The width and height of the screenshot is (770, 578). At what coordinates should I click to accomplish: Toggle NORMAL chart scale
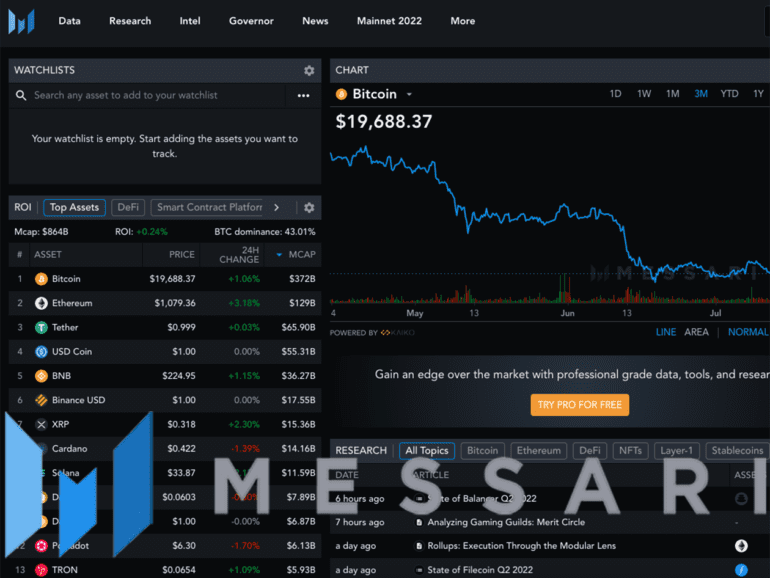[748, 332]
